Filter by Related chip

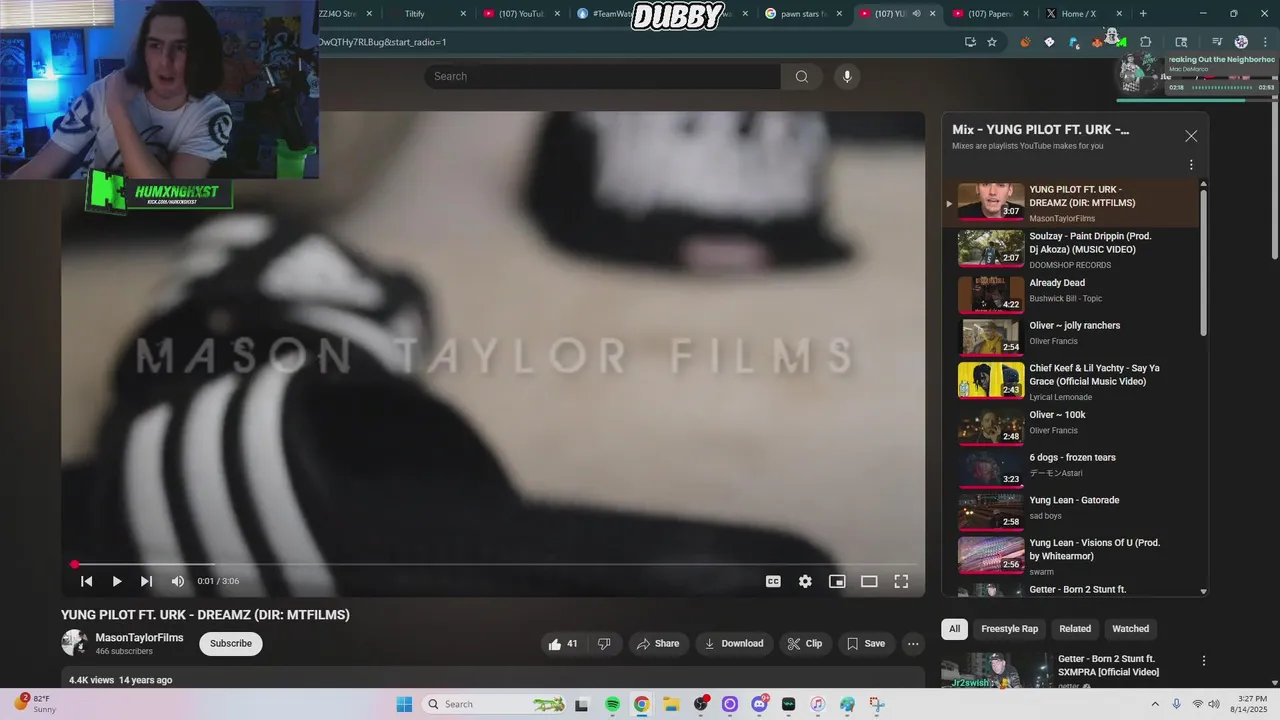pos(1075,629)
